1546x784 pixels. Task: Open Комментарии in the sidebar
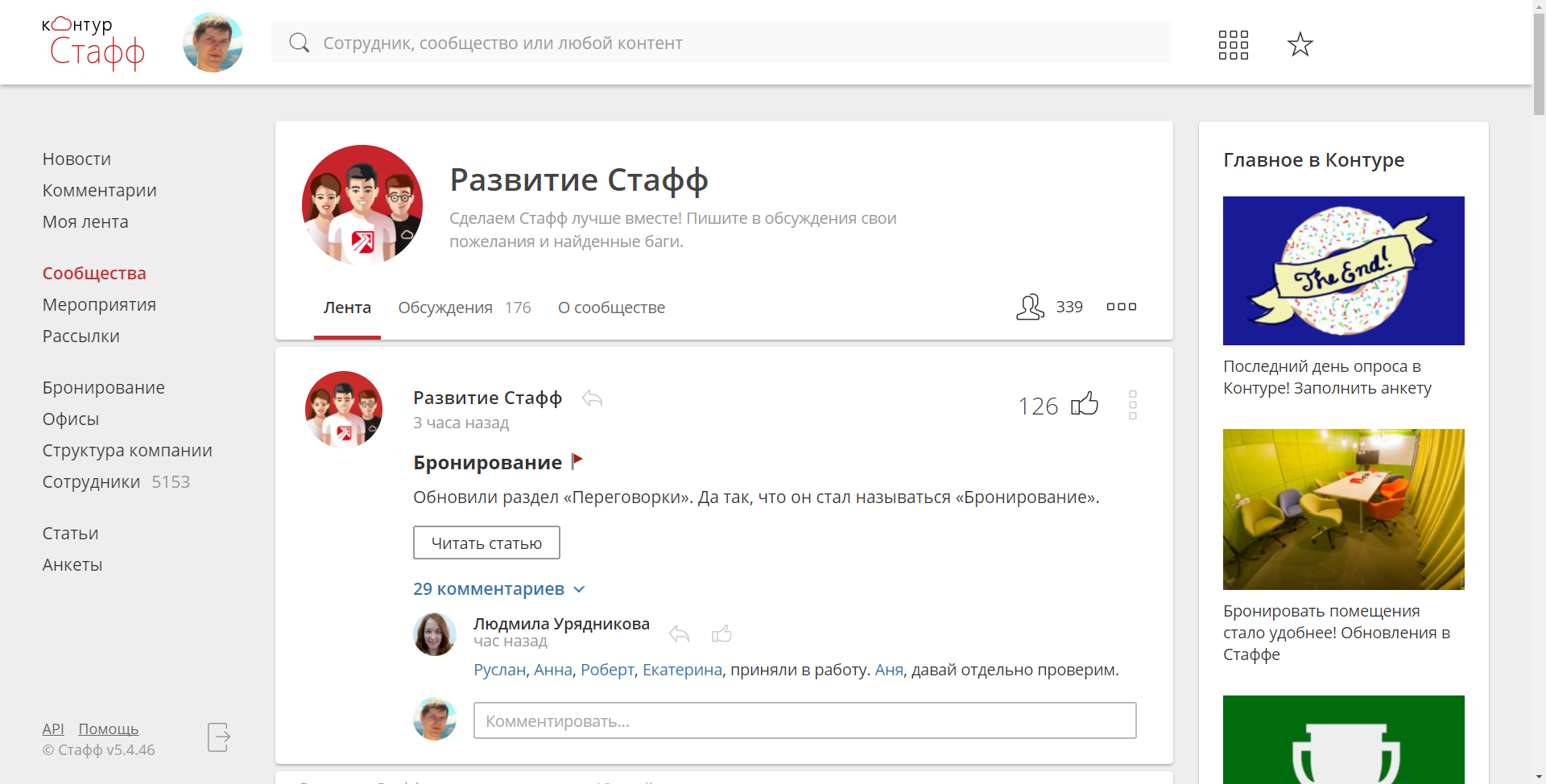point(99,191)
